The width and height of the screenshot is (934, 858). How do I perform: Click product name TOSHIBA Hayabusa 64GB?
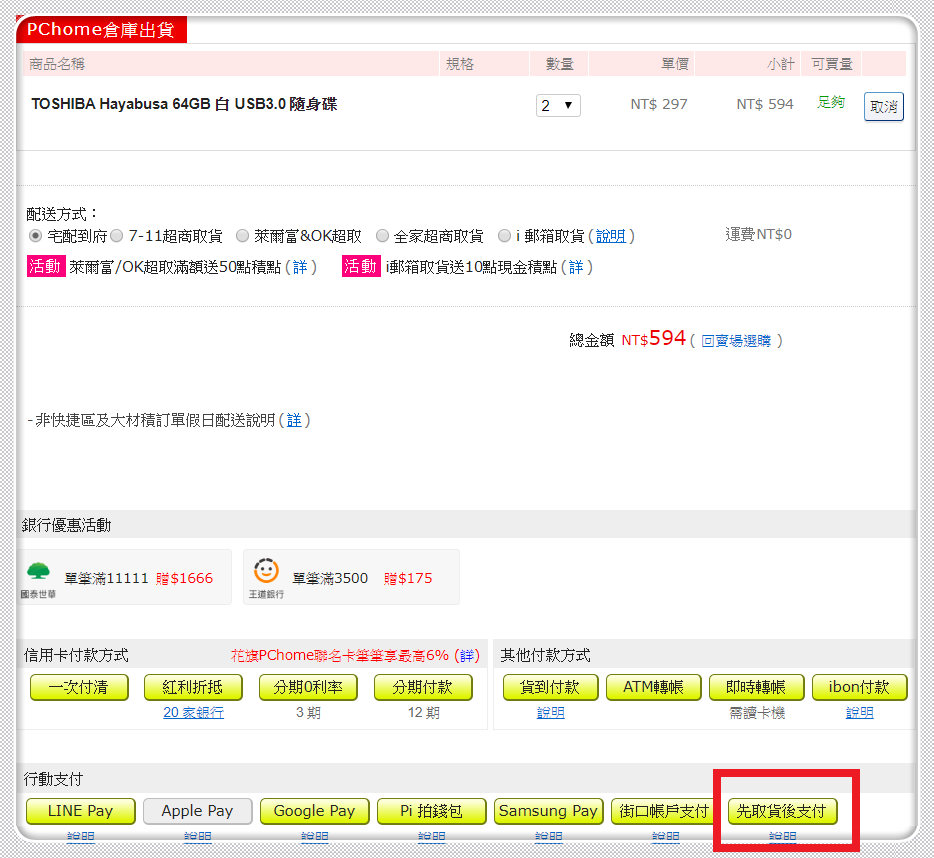184,104
